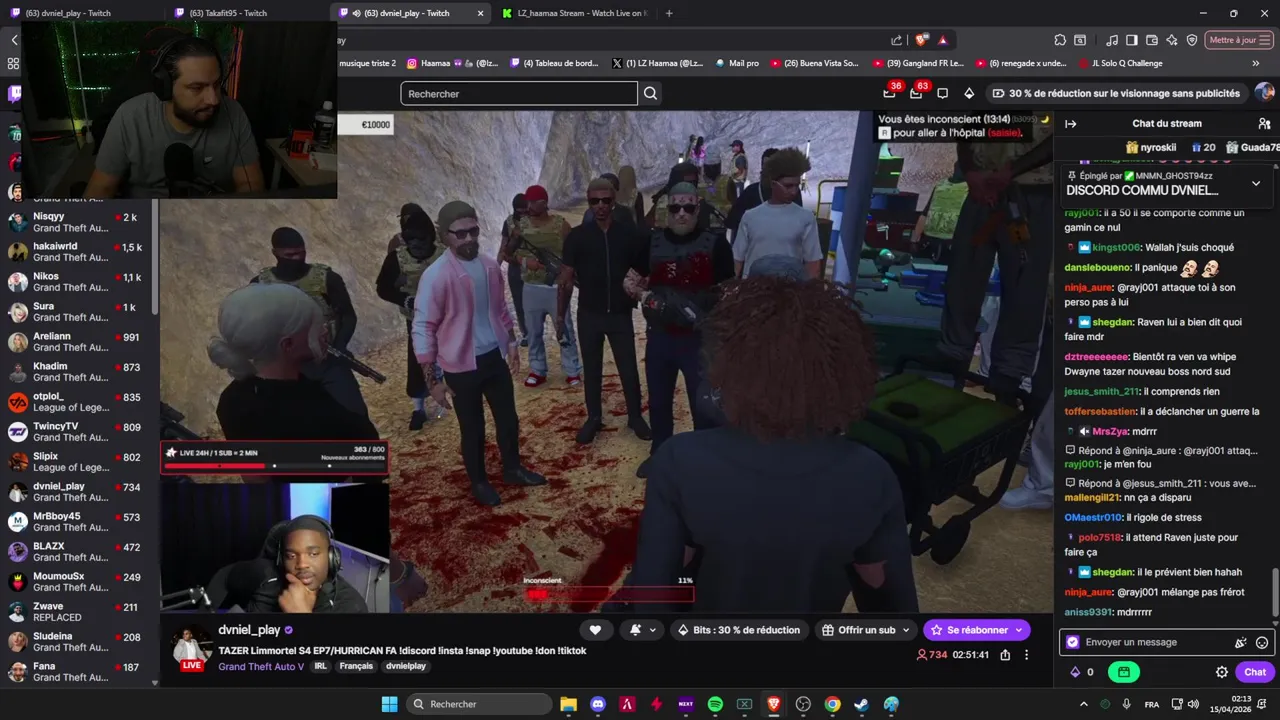Open a new browser tab with plus
1280x720 pixels.
point(669,13)
